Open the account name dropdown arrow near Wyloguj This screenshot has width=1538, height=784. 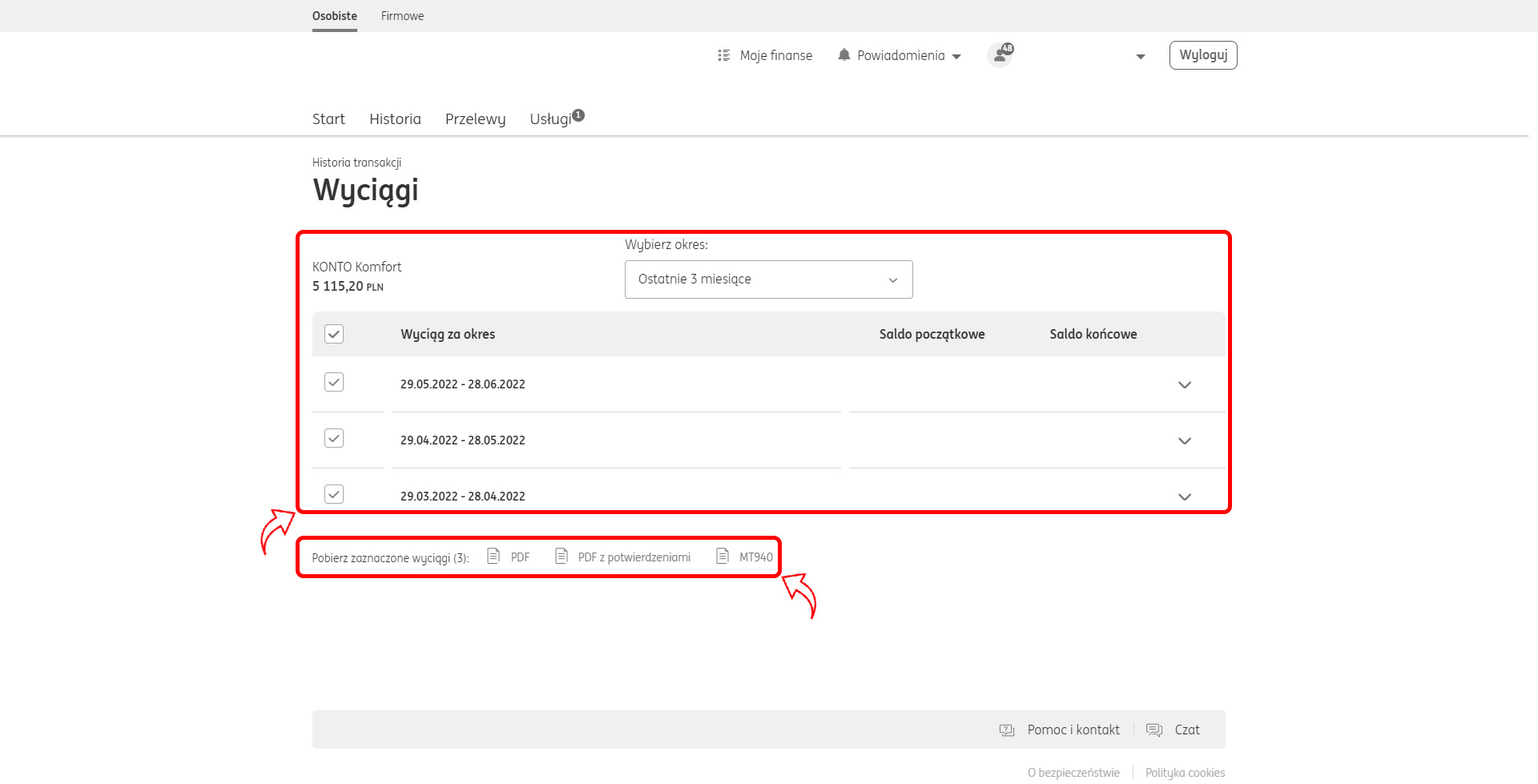(x=1140, y=57)
